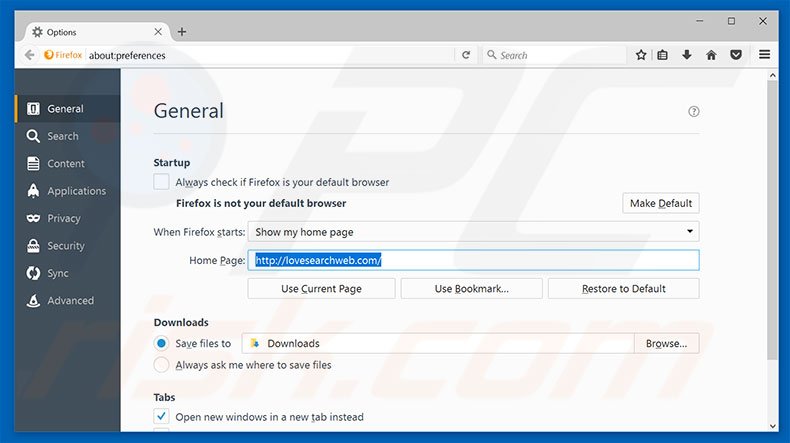
Task: Reload page with the refresh icon
Action: 466,55
